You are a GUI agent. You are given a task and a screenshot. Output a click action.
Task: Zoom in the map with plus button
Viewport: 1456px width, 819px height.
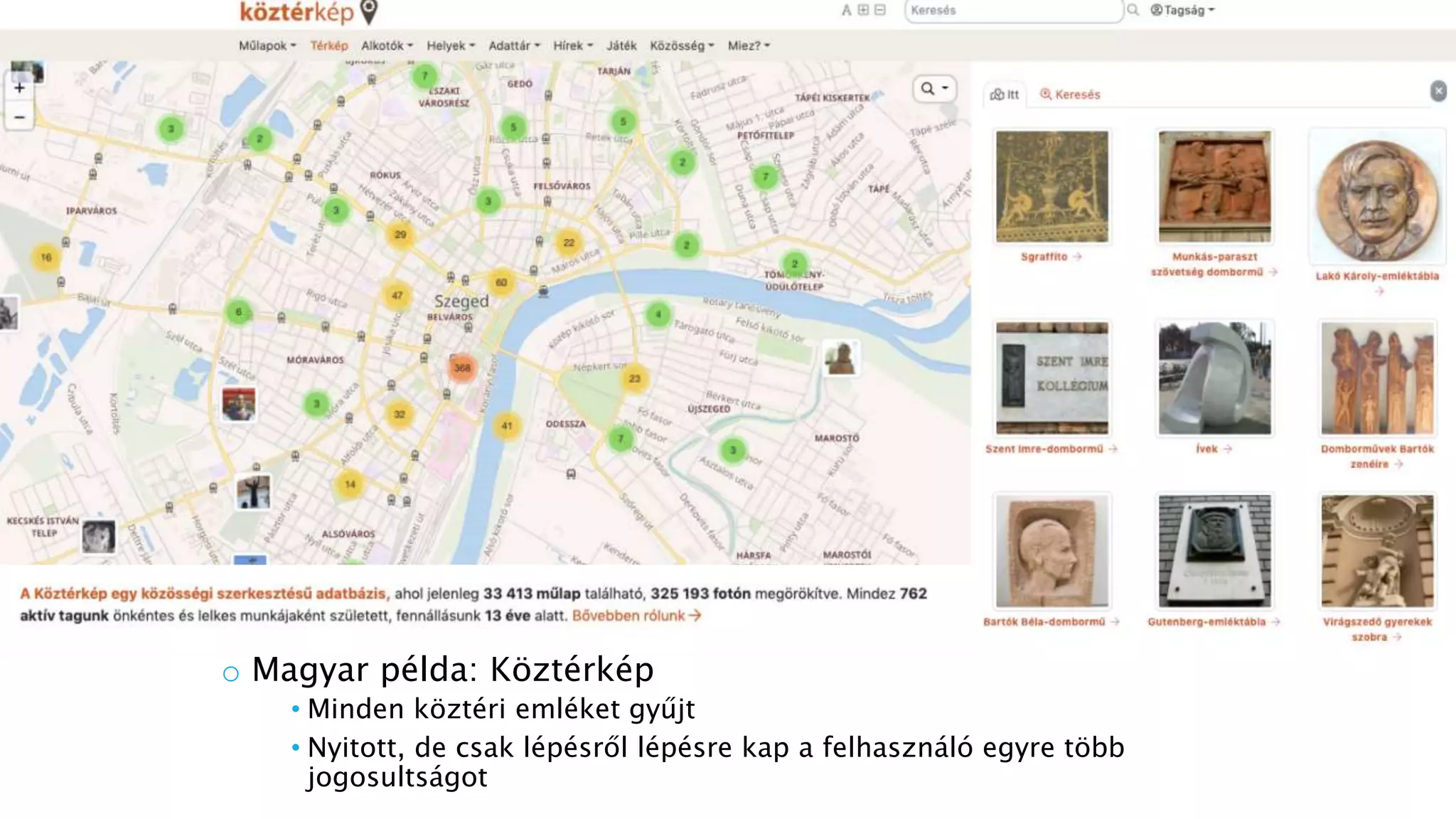click(x=20, y=88)
